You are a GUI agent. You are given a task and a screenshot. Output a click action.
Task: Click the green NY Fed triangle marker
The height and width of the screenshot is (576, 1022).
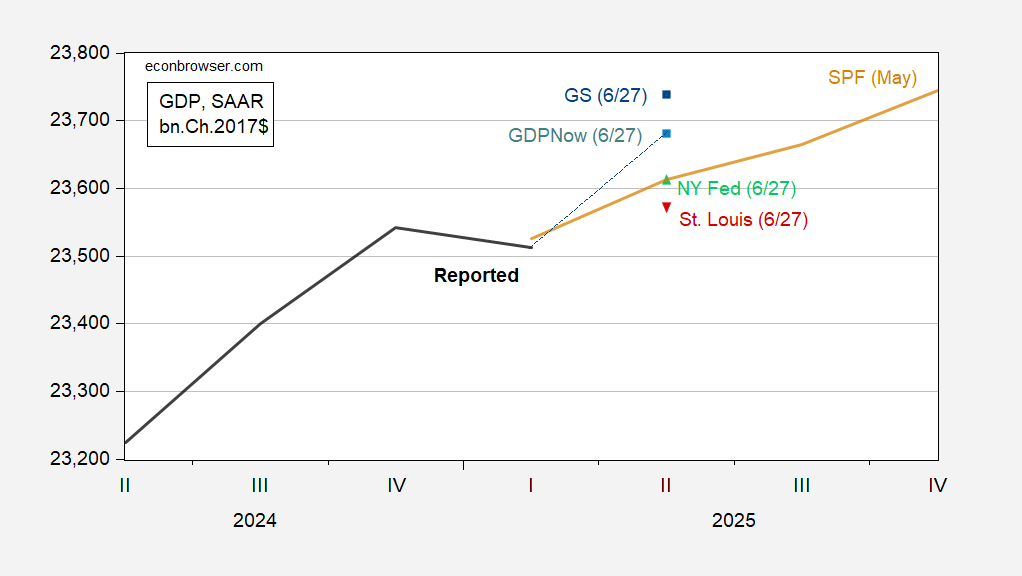(667, 180)
